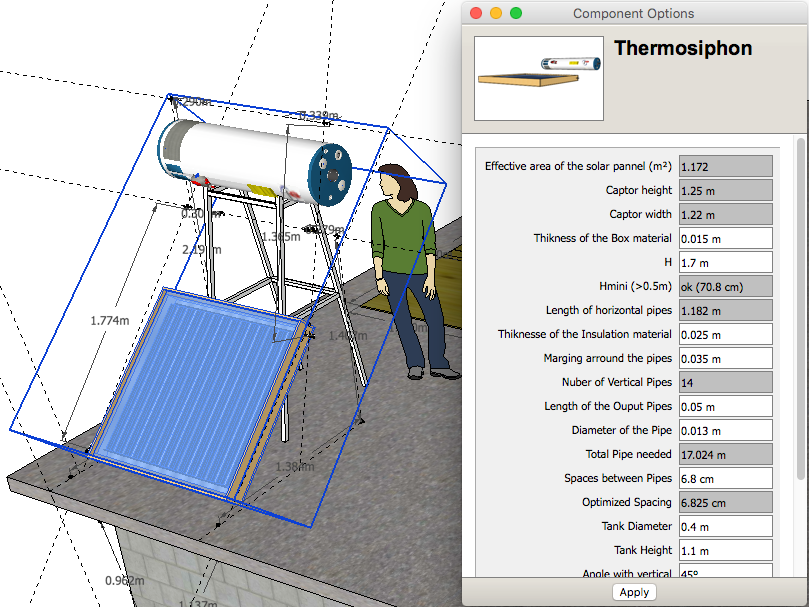Viewport: 809px width, 607px height.
Task: Edit the Thikness of the Box material field
Action: coord(725,238)
